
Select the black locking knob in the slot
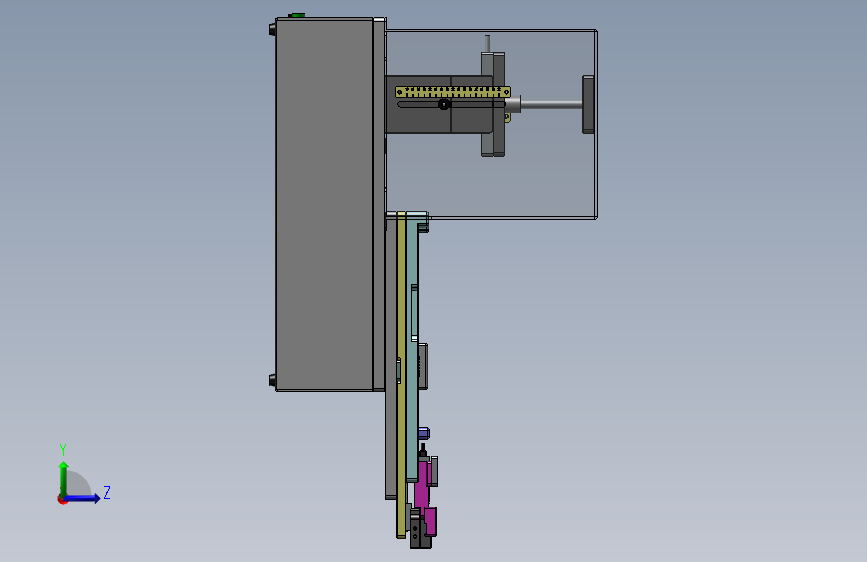(444, 104)
